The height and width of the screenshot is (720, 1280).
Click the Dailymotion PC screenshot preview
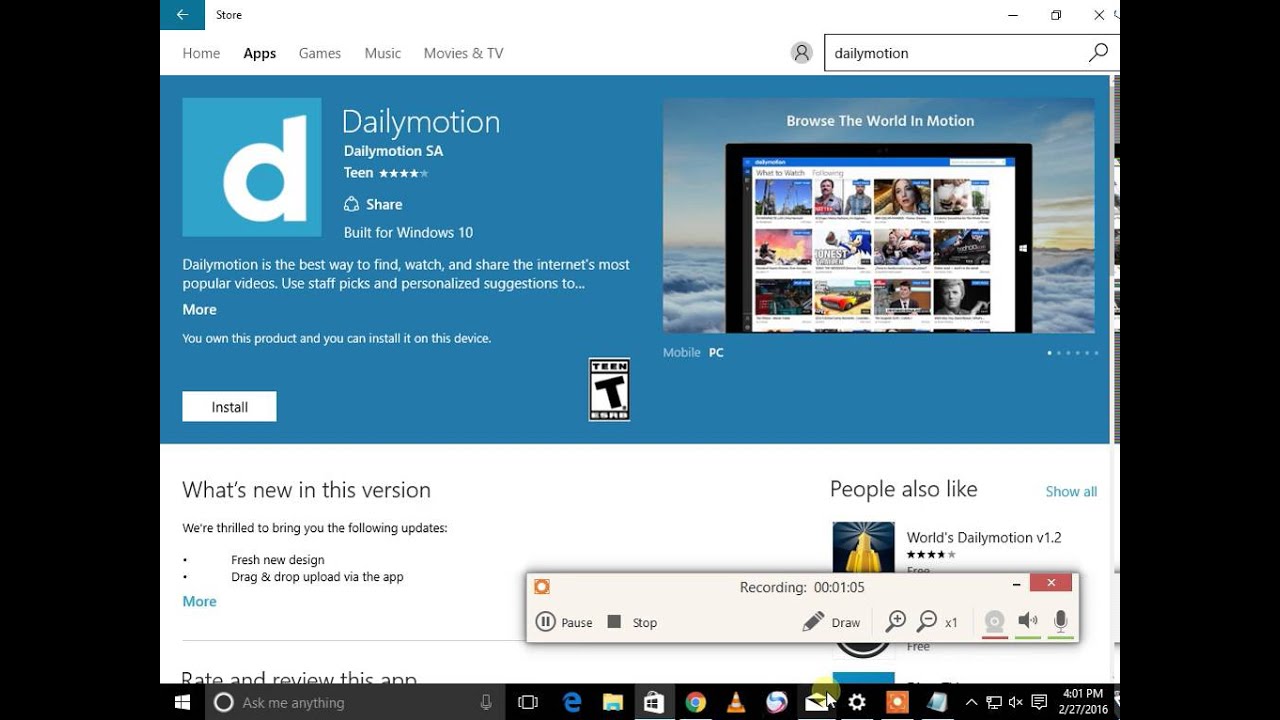pos(879,215)
